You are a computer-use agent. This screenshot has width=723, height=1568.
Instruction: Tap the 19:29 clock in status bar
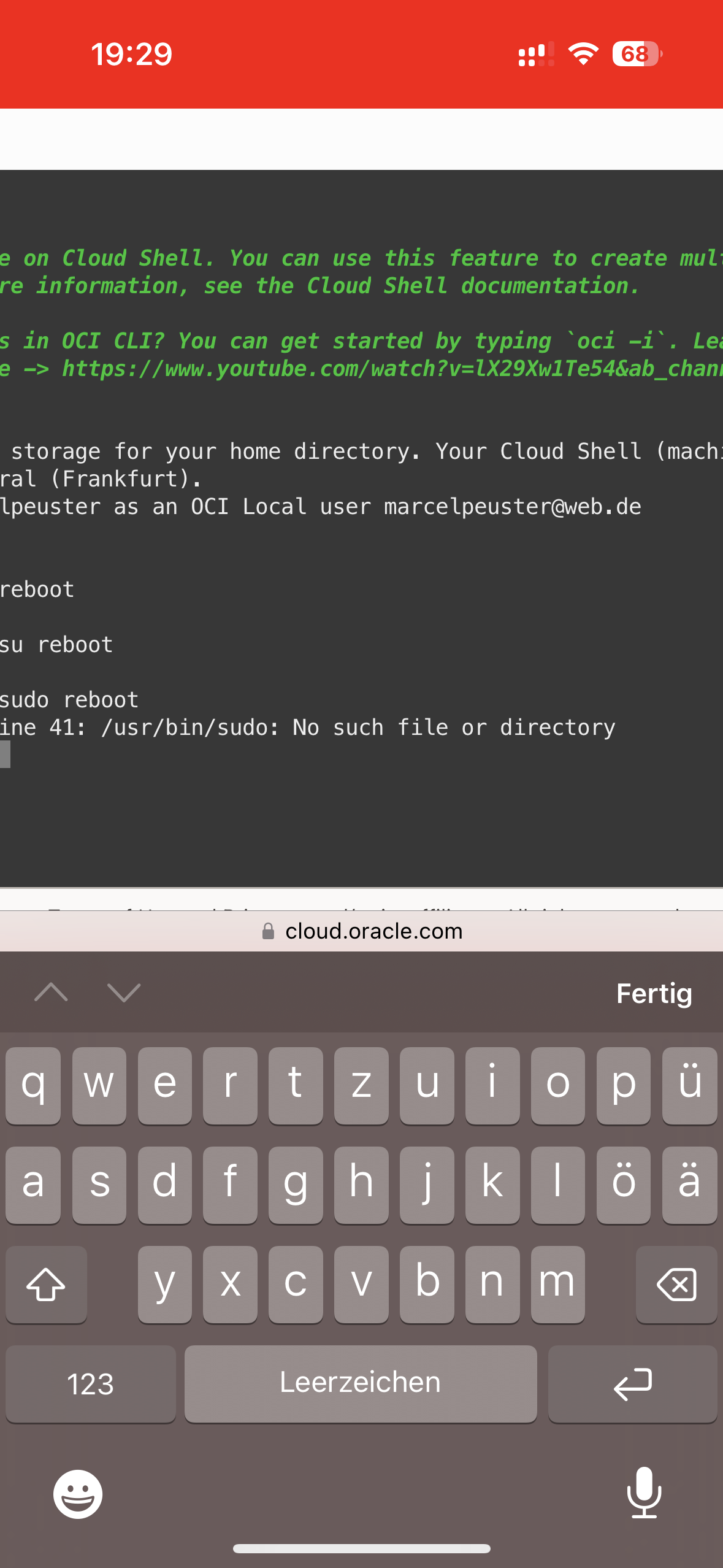point(132,54)
